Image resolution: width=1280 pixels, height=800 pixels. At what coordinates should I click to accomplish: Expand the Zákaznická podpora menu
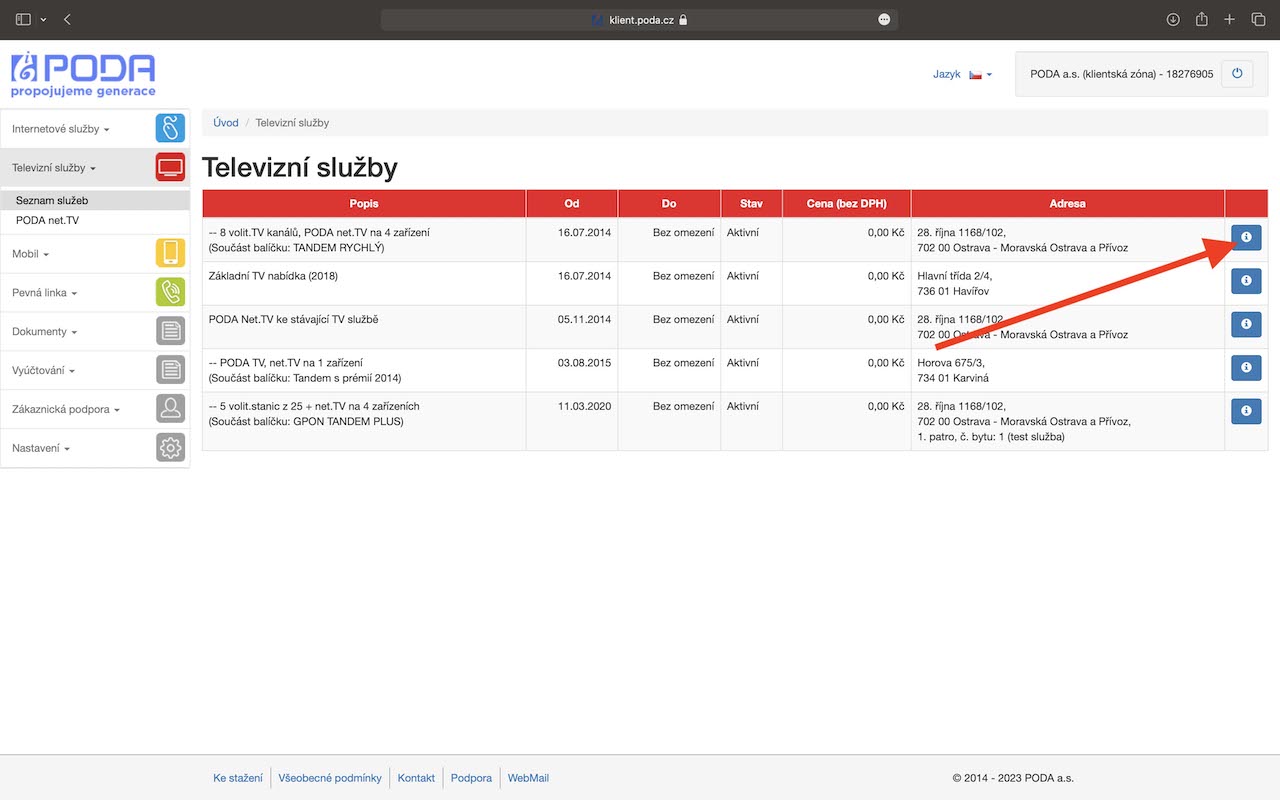[x=66, y=410]
